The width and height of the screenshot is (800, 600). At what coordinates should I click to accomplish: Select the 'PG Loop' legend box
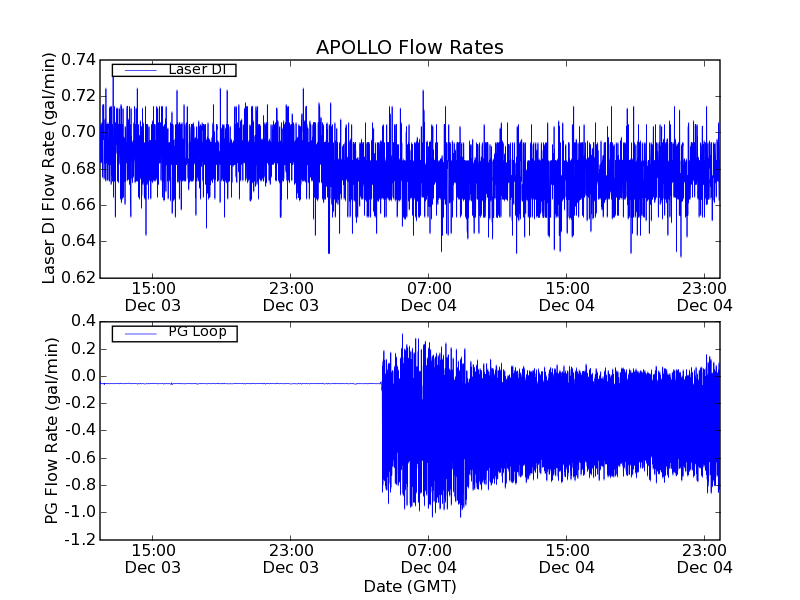click(x=174, y=334)
